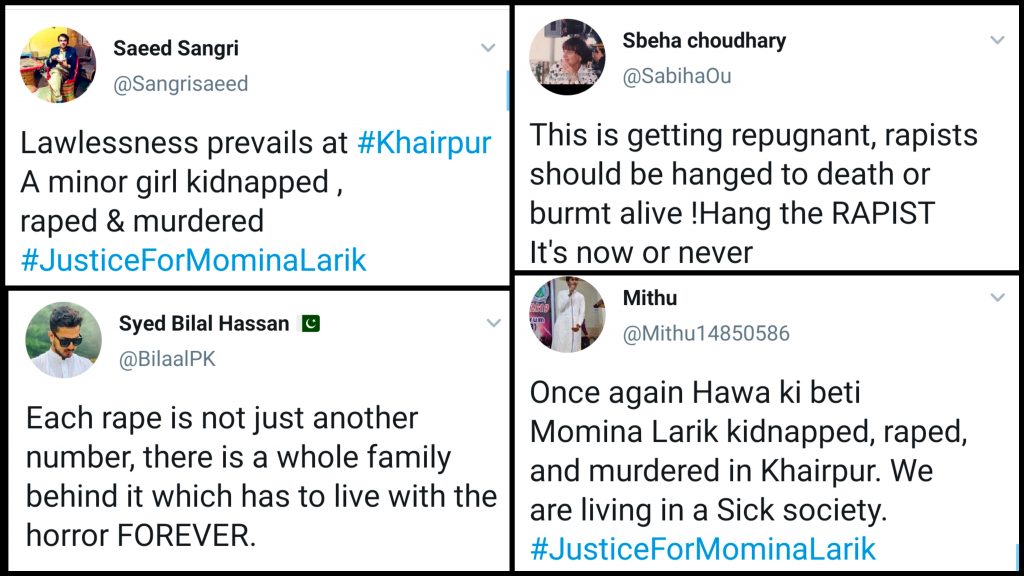Expand Saeed Sangri's tweet options chevron
The image size is (1024, 576).
[487, 48]
